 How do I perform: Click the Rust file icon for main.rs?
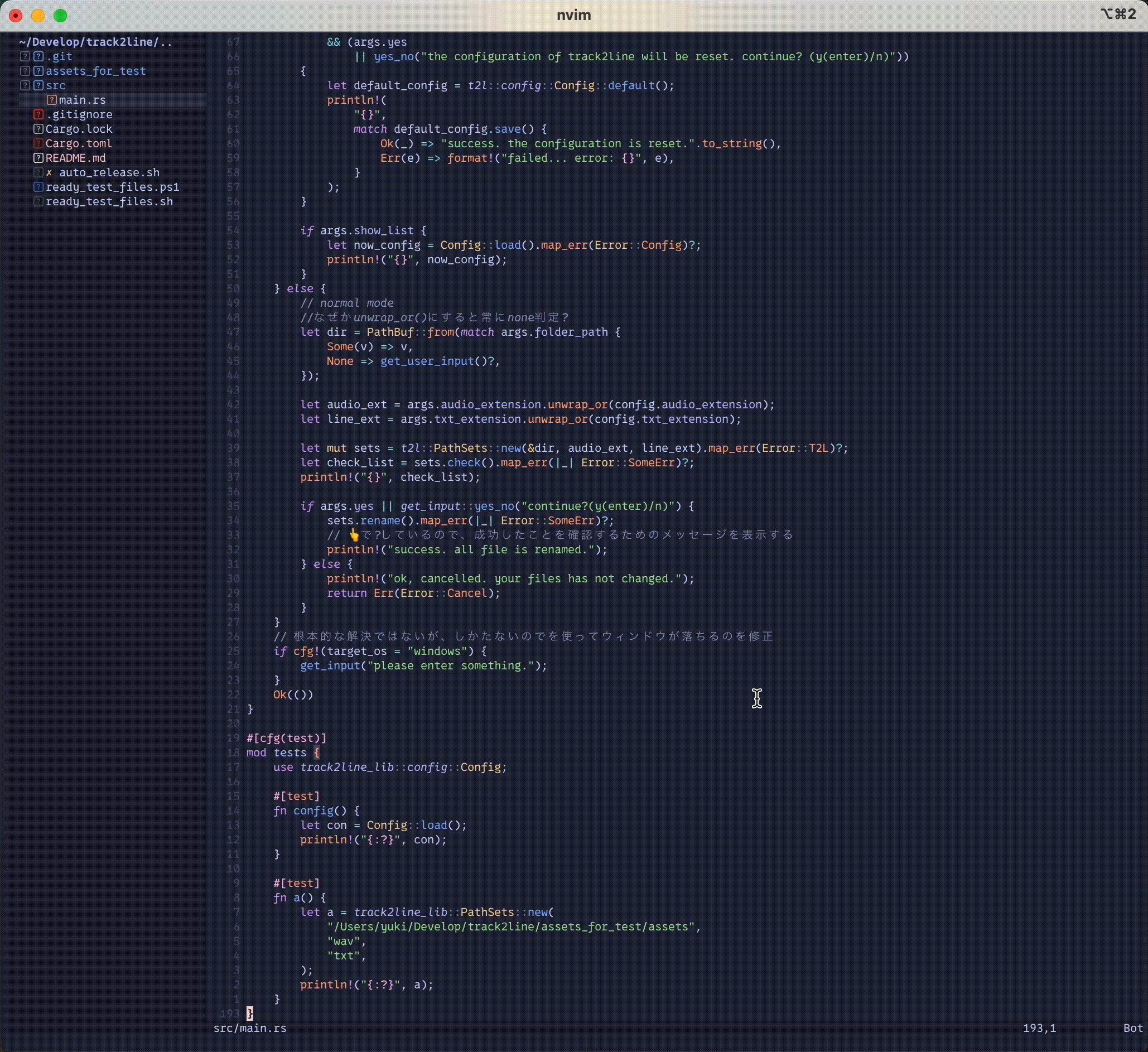(52, 100)
